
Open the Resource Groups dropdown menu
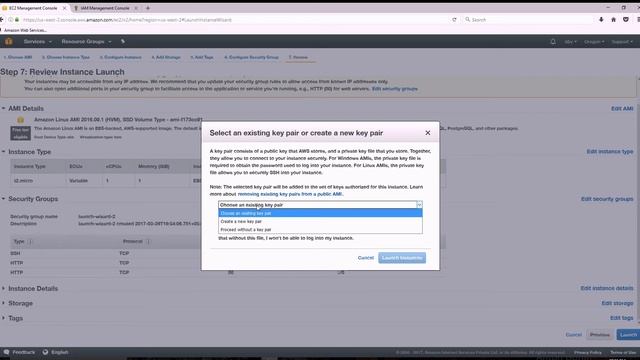(86, 41)
